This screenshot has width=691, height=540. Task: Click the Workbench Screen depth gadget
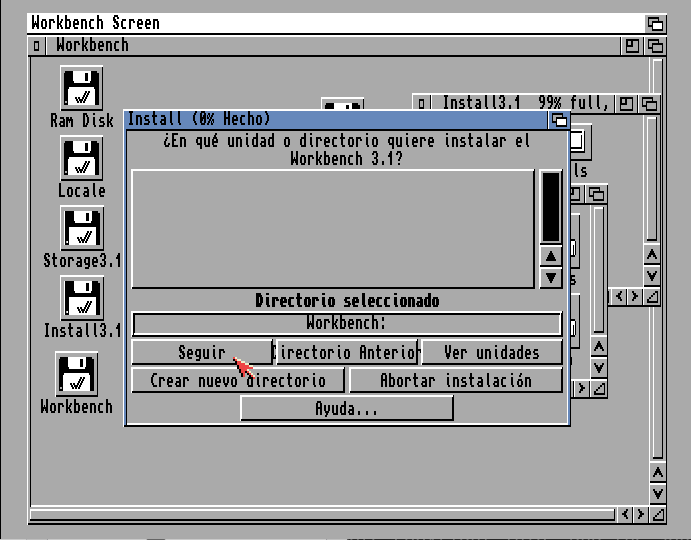click(x=655, y=23)
